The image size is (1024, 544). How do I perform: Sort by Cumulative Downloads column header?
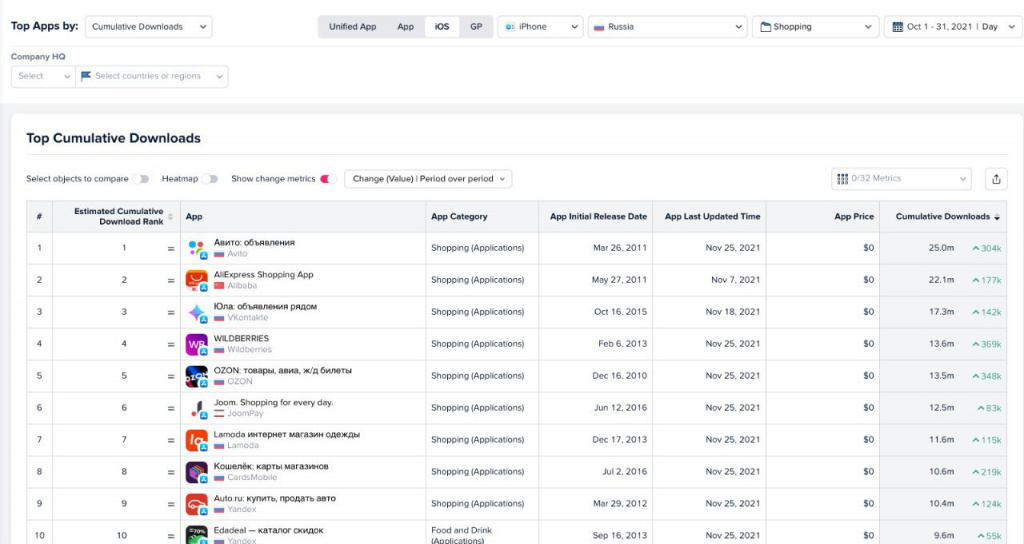coord(942,217)
